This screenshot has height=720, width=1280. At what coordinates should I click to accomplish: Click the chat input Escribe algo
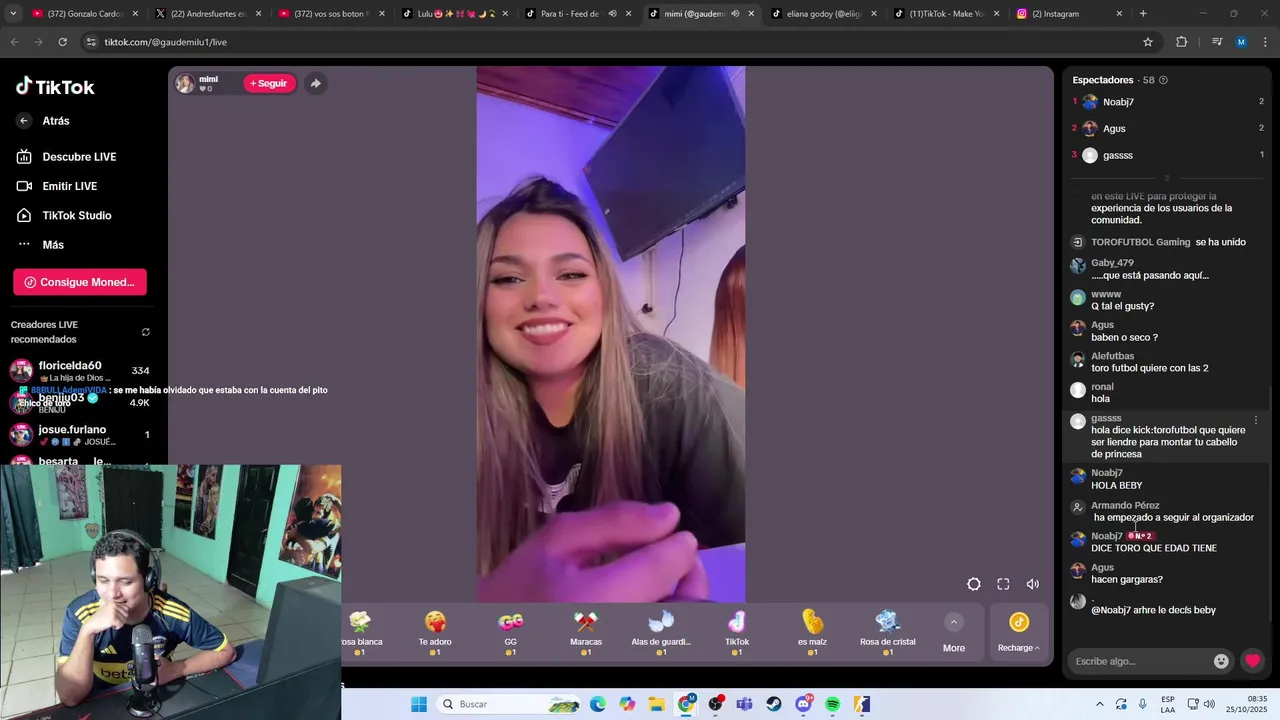pyautogui.click(x=1137, y=661)
